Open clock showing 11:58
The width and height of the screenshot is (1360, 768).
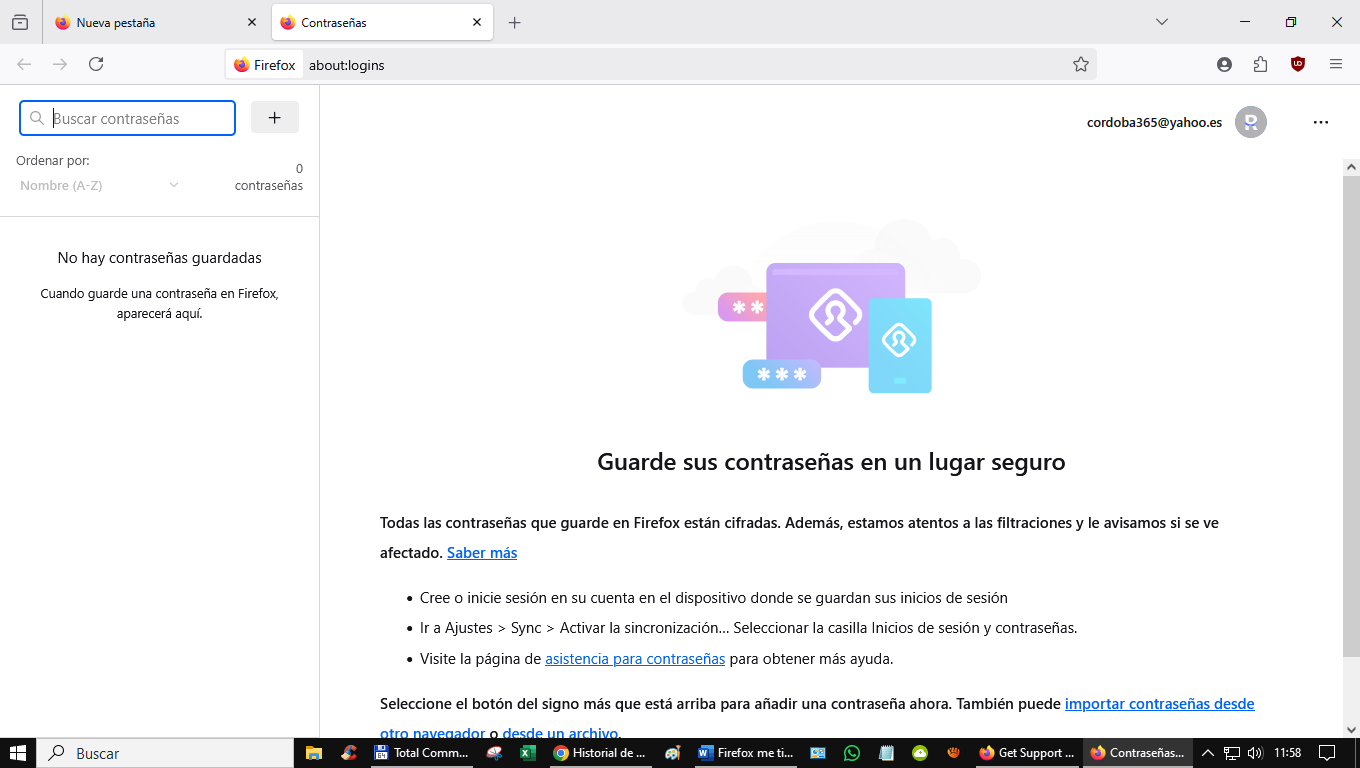1288,753
